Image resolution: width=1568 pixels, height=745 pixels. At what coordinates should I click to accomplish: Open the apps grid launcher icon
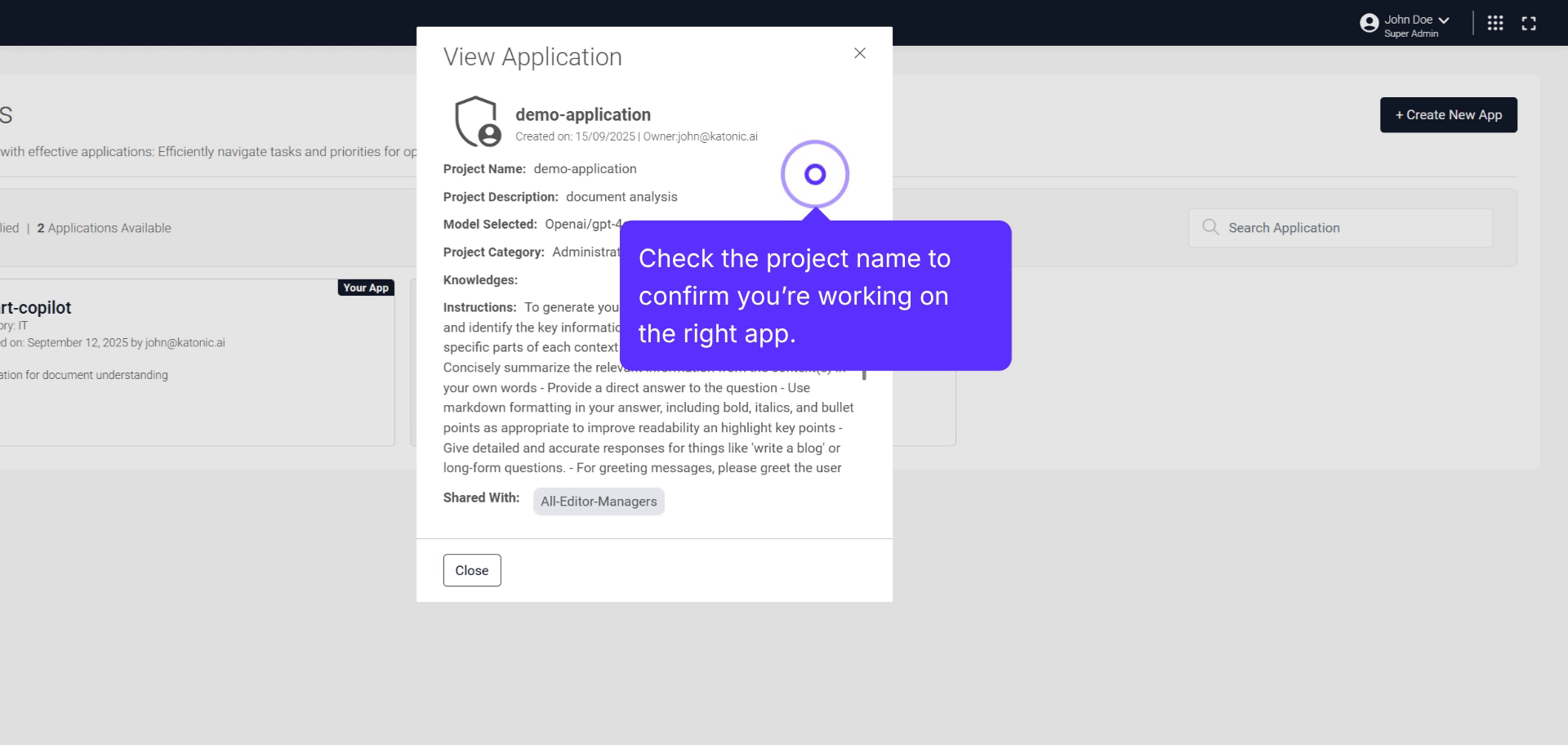pyautogui.click(x=1495, y=23)
